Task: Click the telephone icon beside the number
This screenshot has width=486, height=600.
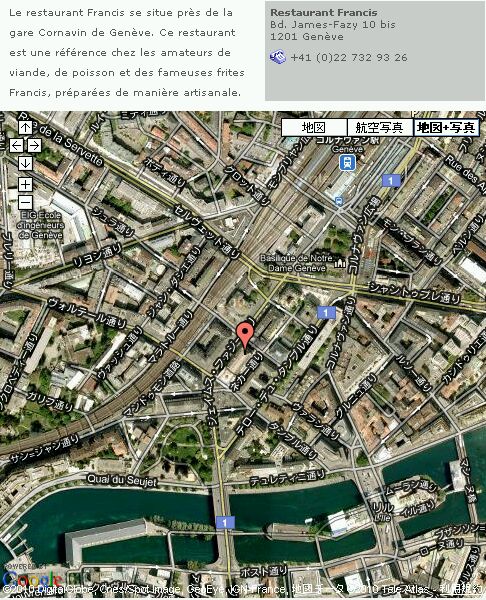Action: (x=278, y=57)
